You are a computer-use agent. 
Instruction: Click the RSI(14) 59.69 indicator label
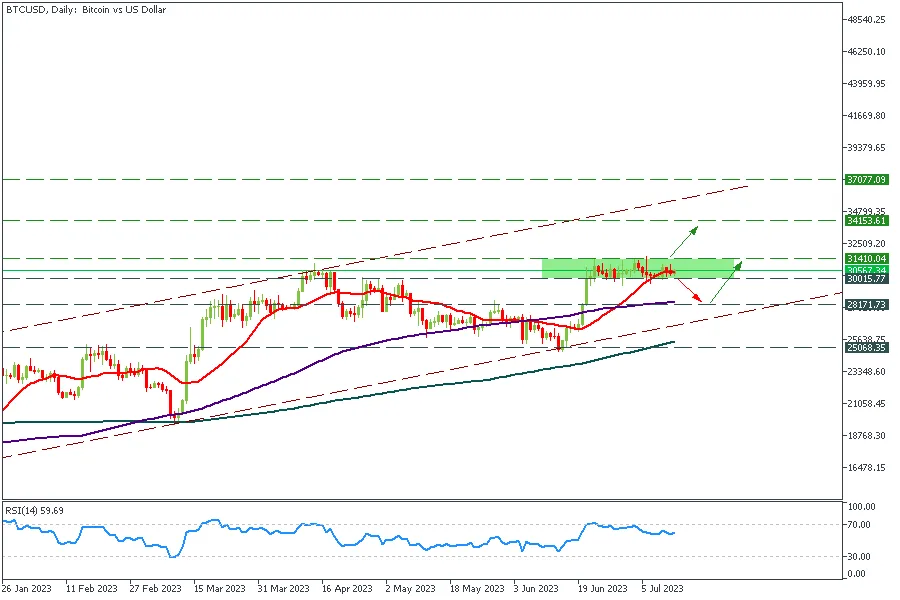coord(34,510)
